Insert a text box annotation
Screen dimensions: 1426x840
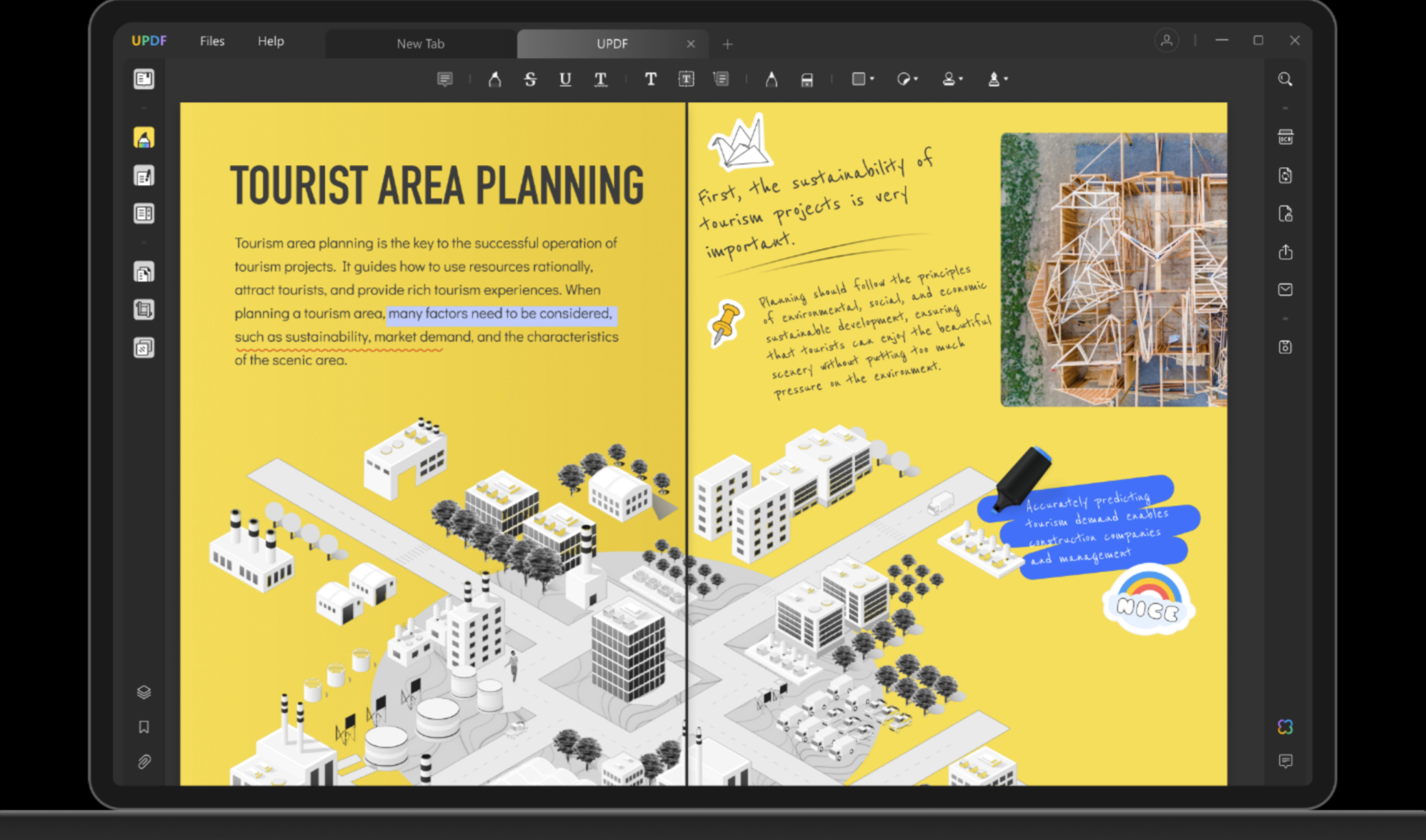coord(687,79)
